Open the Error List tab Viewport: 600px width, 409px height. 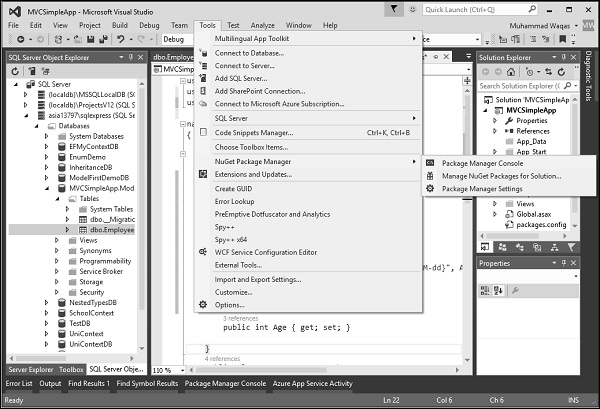(x=19, y=383)
